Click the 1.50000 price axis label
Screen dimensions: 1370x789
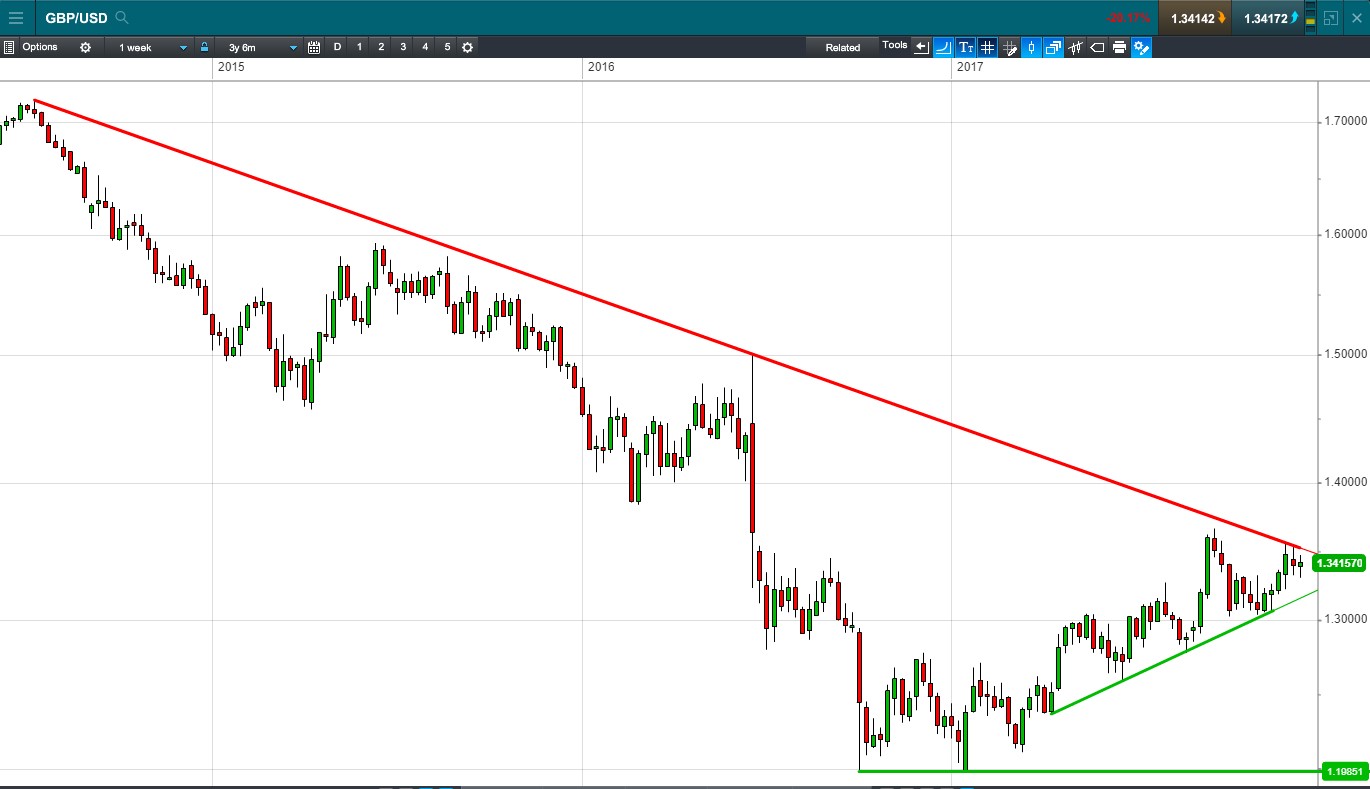(x=1346, y=354)
